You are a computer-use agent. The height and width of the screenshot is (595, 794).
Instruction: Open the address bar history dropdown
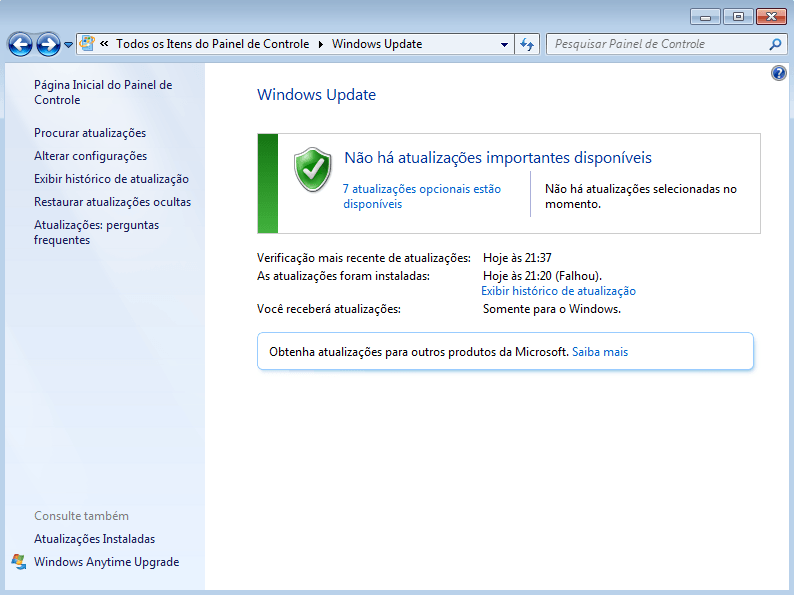point(504,45)
